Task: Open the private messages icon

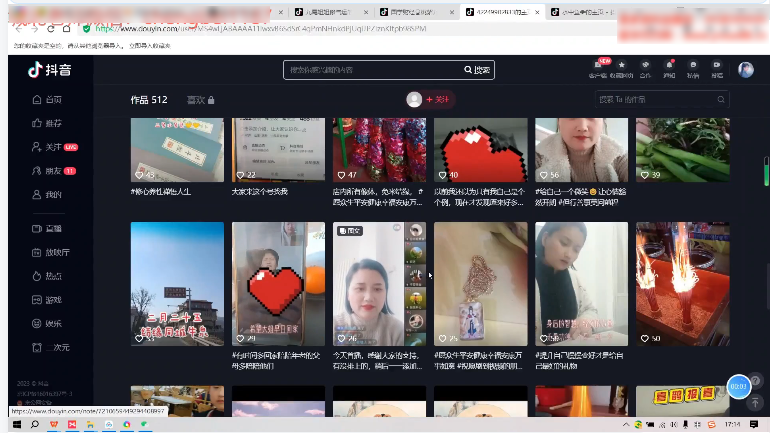Action: [693, 69]
